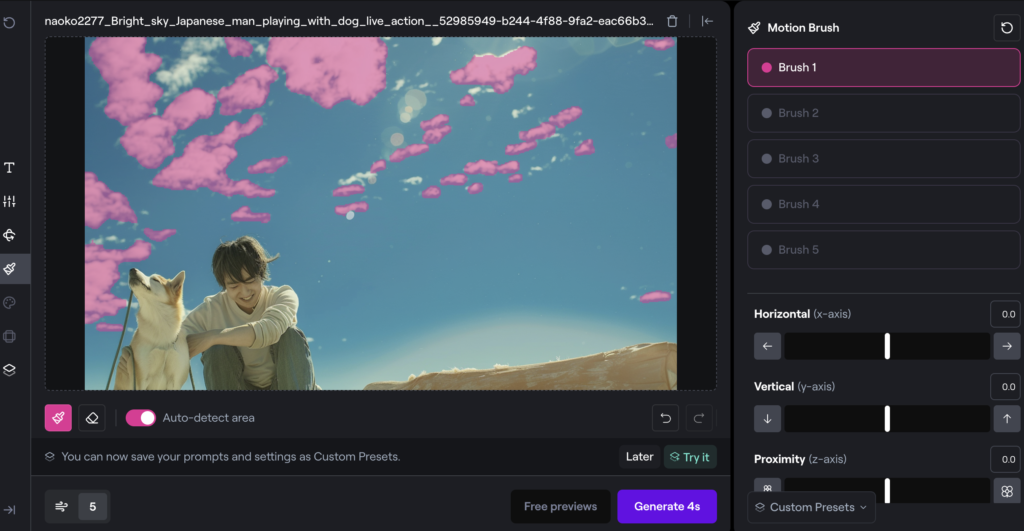1024x531 pixels.
Task: Click the Horizontal x-axis slider track
Action: coord(887,347)
